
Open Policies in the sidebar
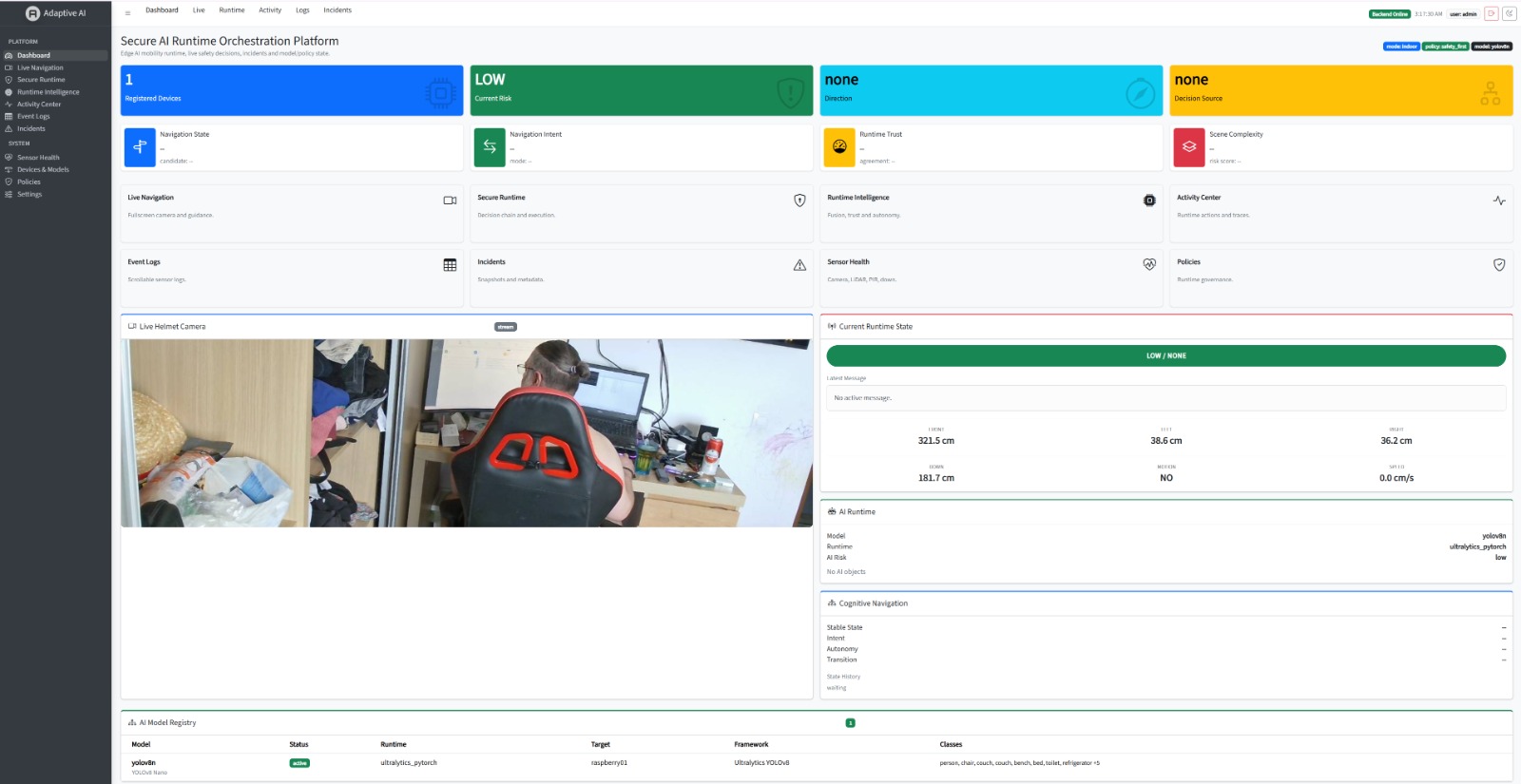(x=55, y=182)
